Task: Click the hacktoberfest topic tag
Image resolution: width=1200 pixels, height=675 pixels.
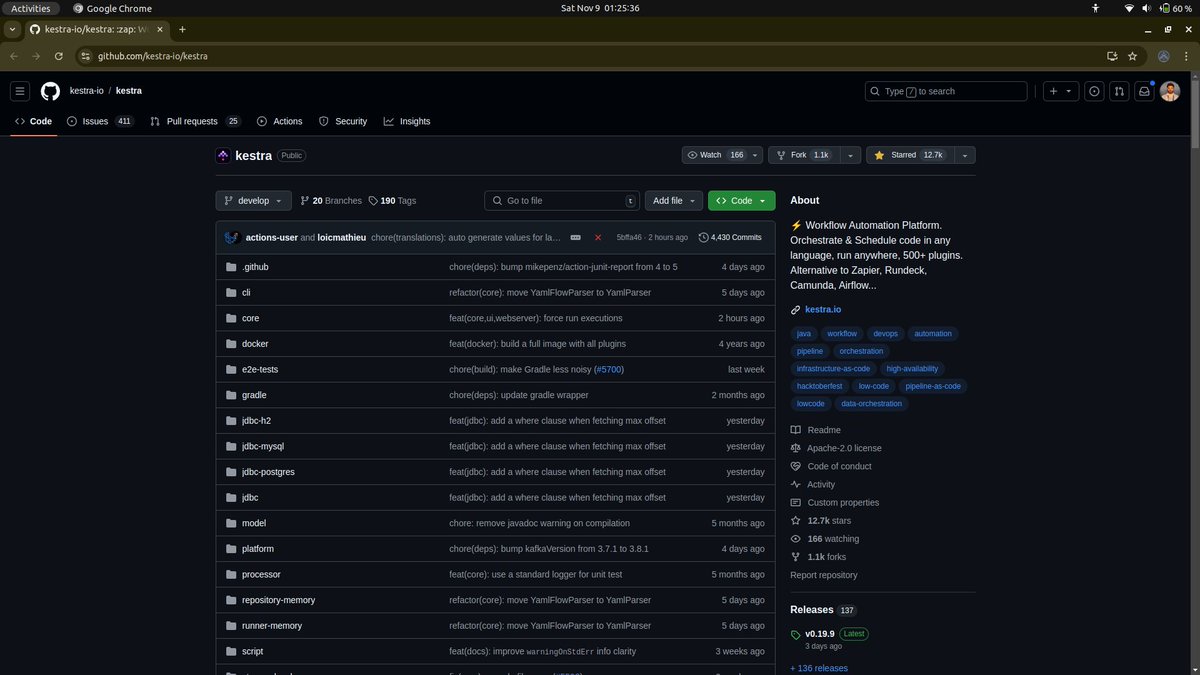Action: (x=820, y=386)
